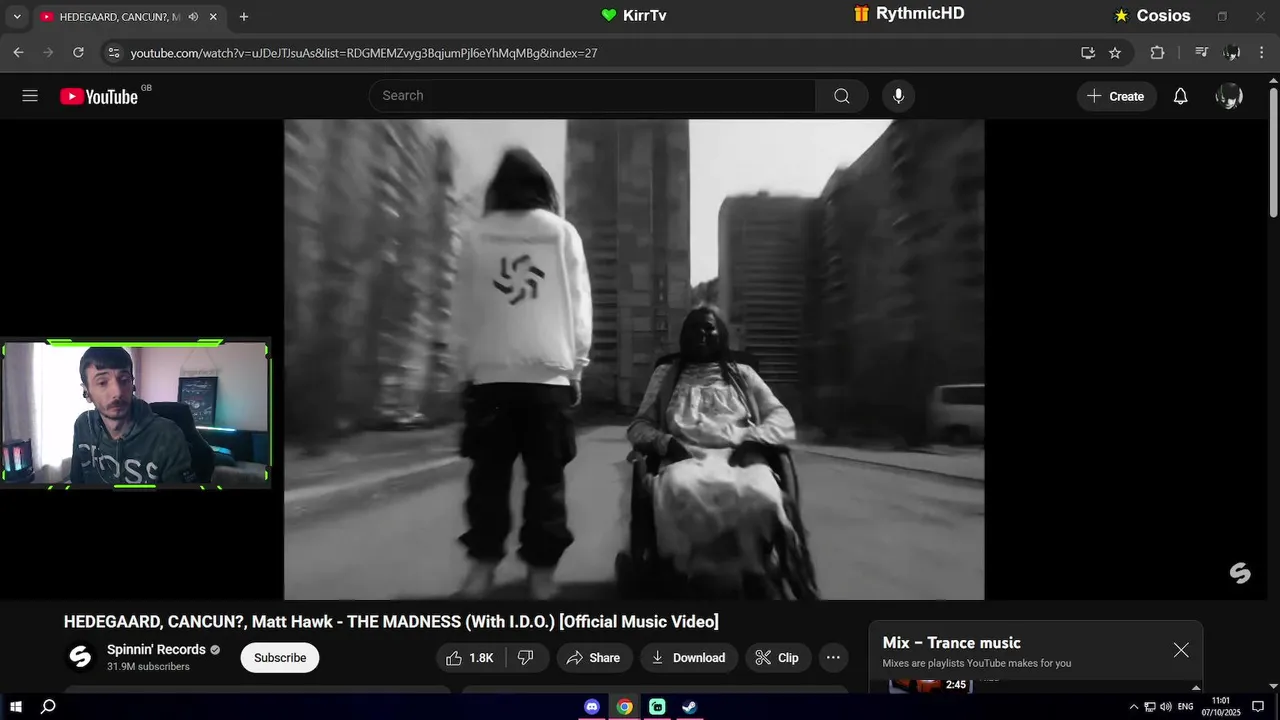Screen dimensions: 1280x720
Task: Click the page scrollbar down arrow
Action: click(x=1273, y=687)
